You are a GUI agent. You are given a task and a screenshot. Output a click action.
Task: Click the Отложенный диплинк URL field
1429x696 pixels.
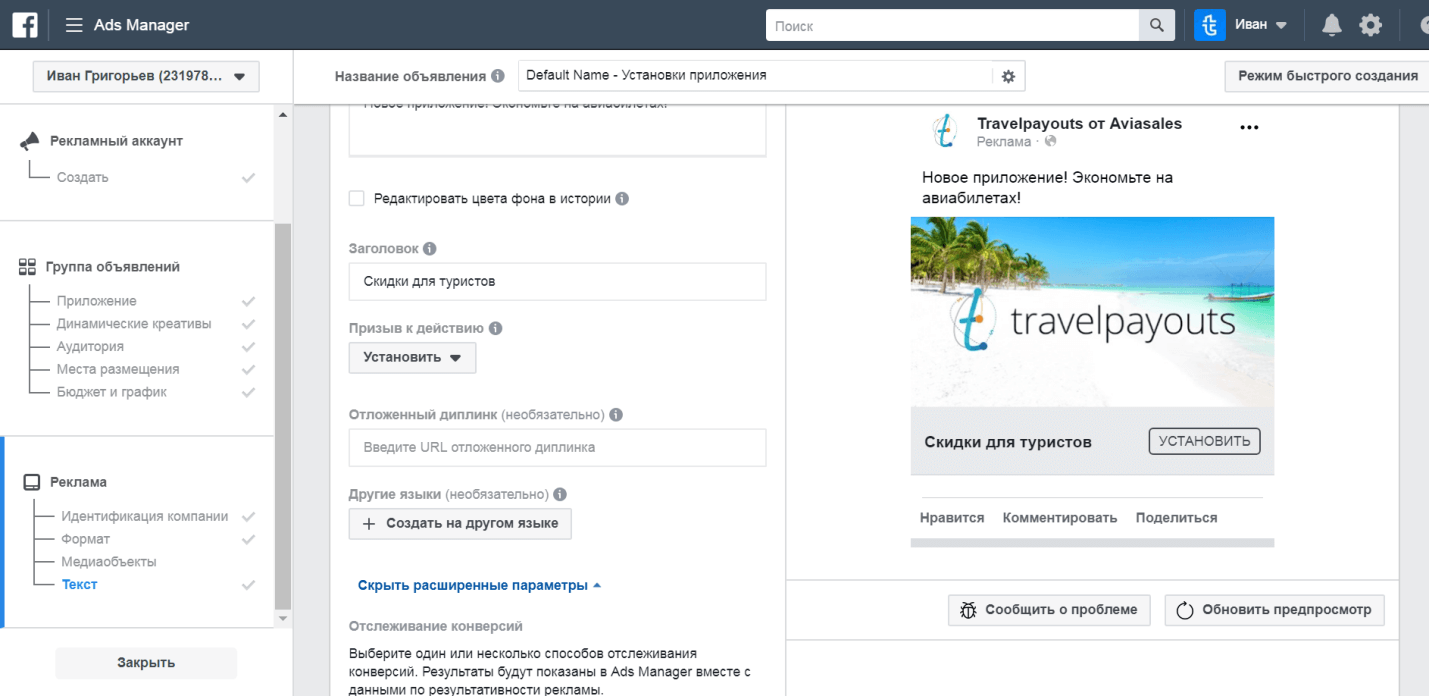click(557, 447)
